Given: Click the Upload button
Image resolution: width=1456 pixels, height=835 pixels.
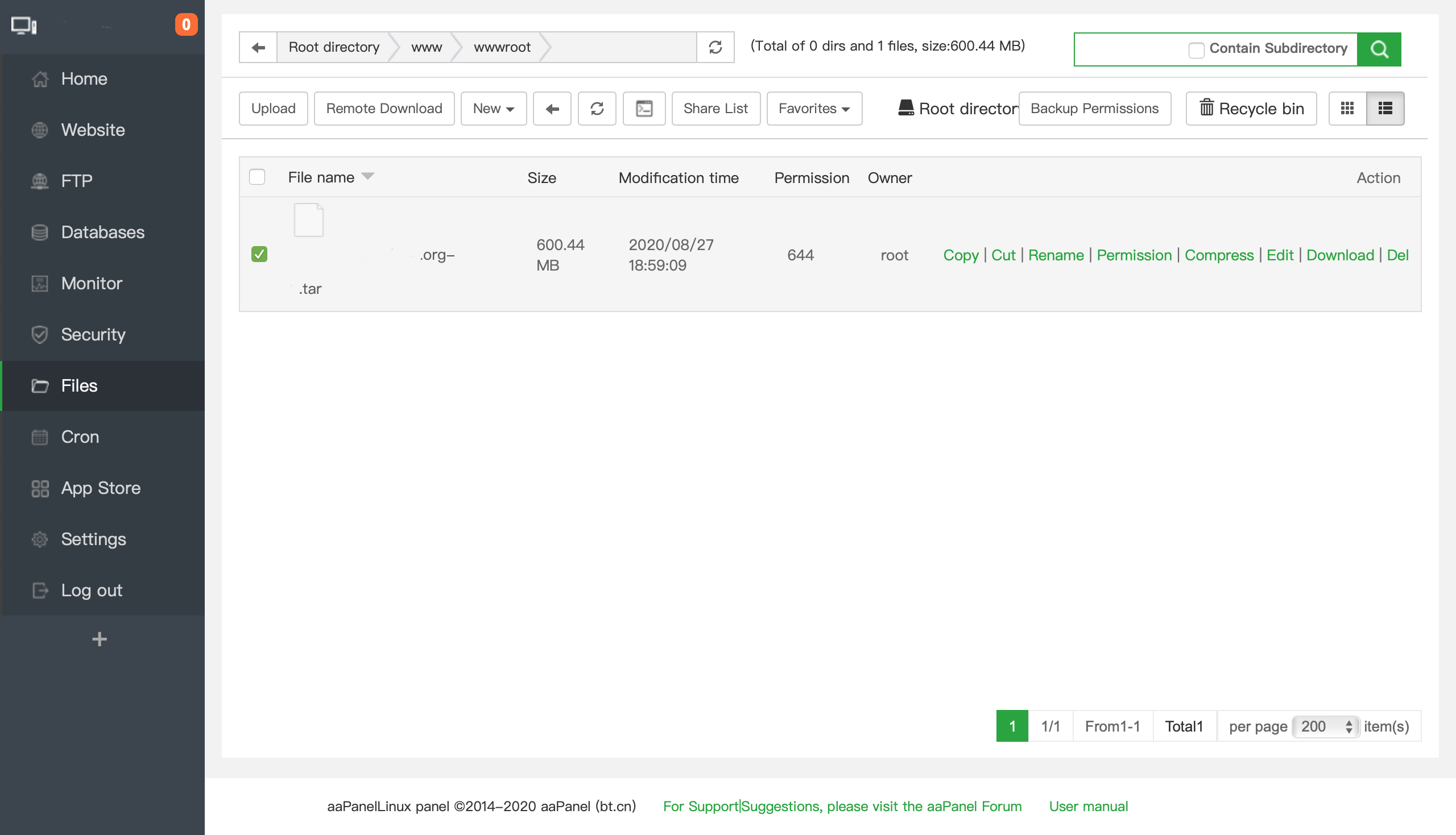Looking at the screenshot, I should 273,109.
